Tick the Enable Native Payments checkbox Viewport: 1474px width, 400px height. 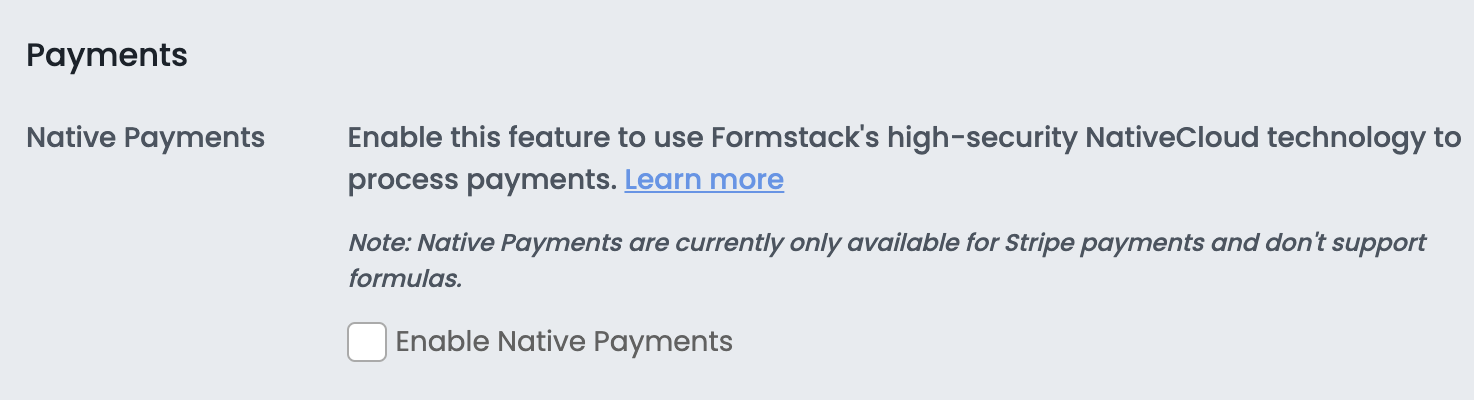tap(367, 342)
